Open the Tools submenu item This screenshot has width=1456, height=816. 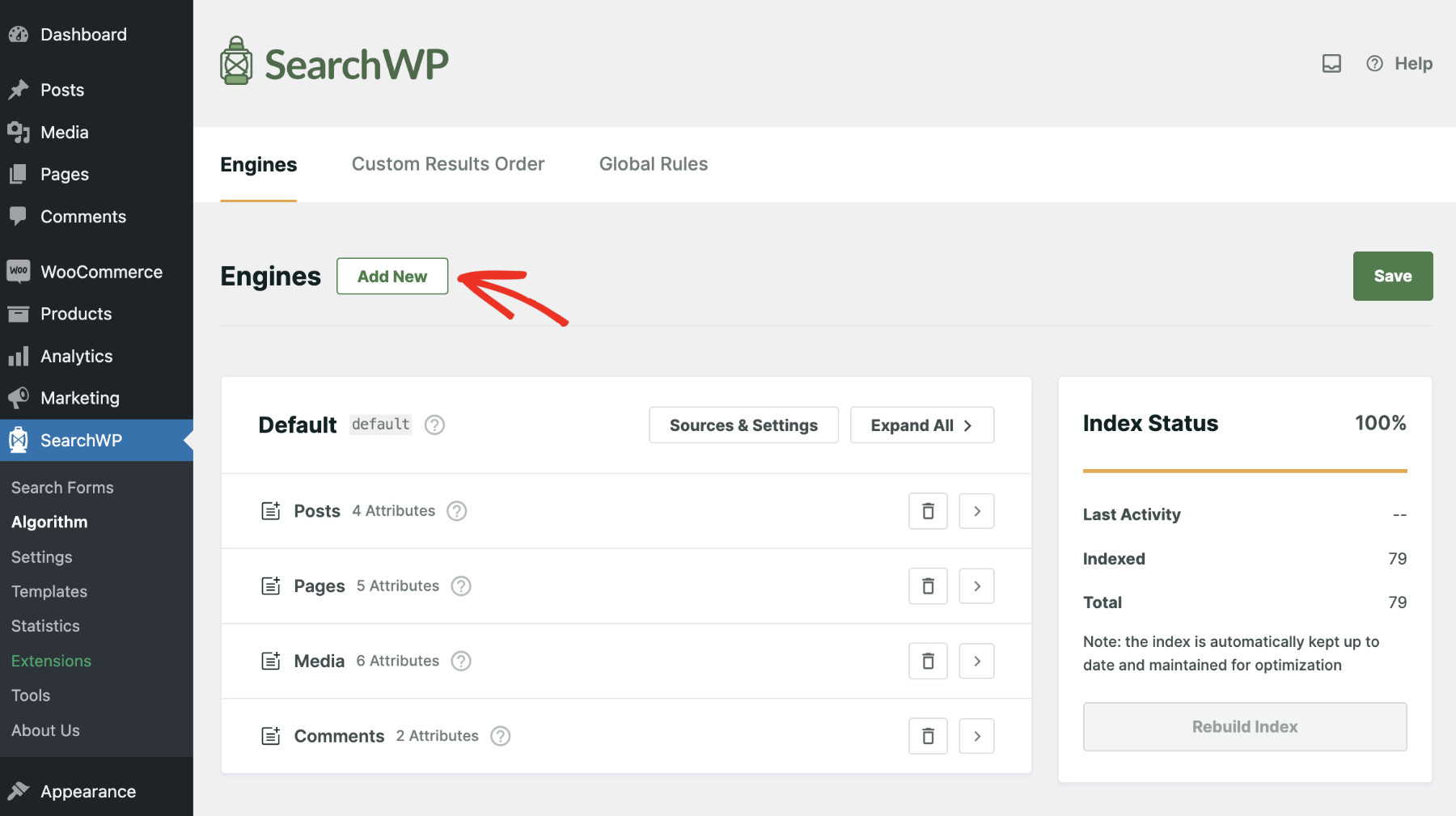[x=31, y=696]
